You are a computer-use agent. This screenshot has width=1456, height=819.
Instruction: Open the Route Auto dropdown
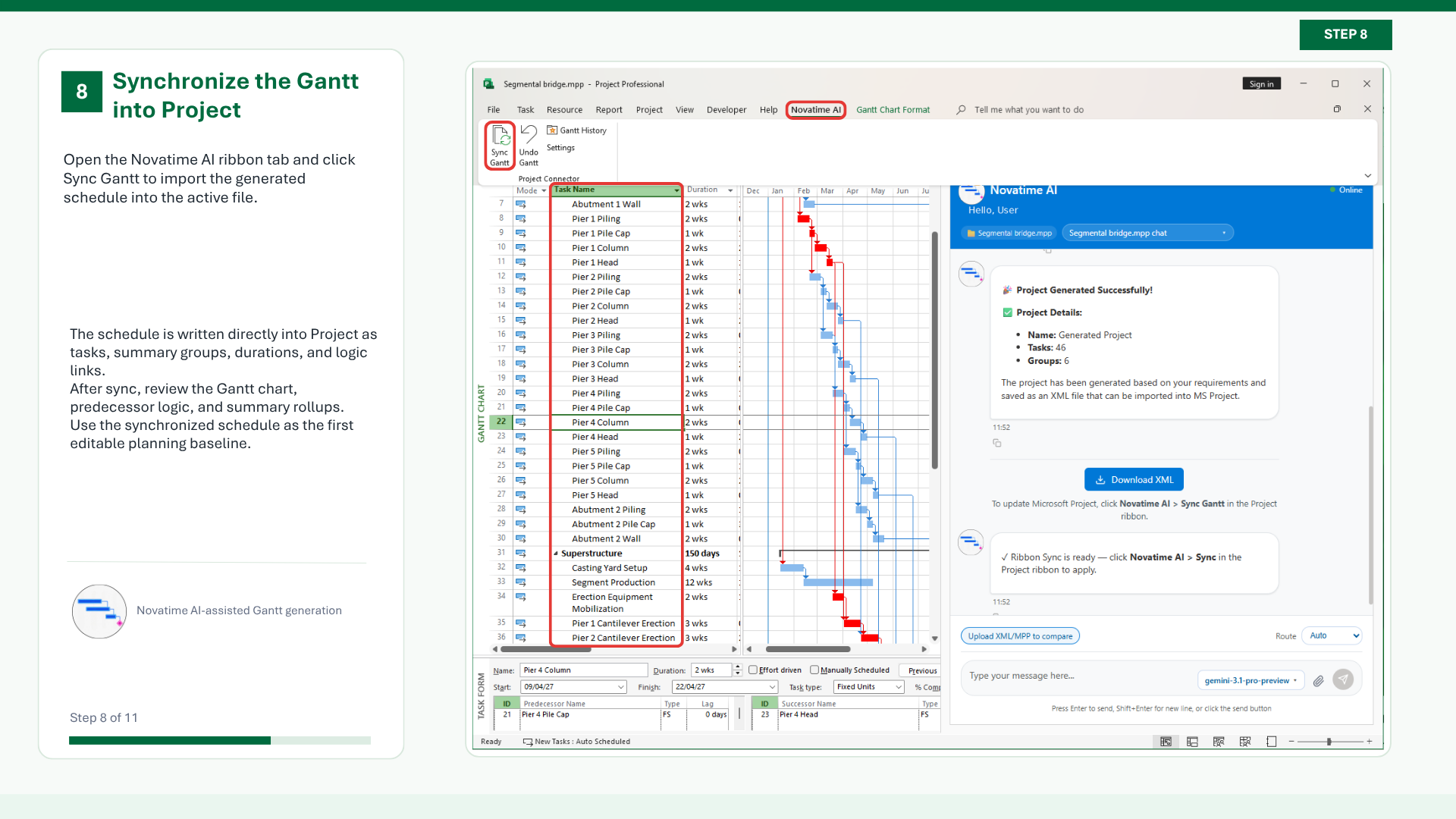(1332, 635)
